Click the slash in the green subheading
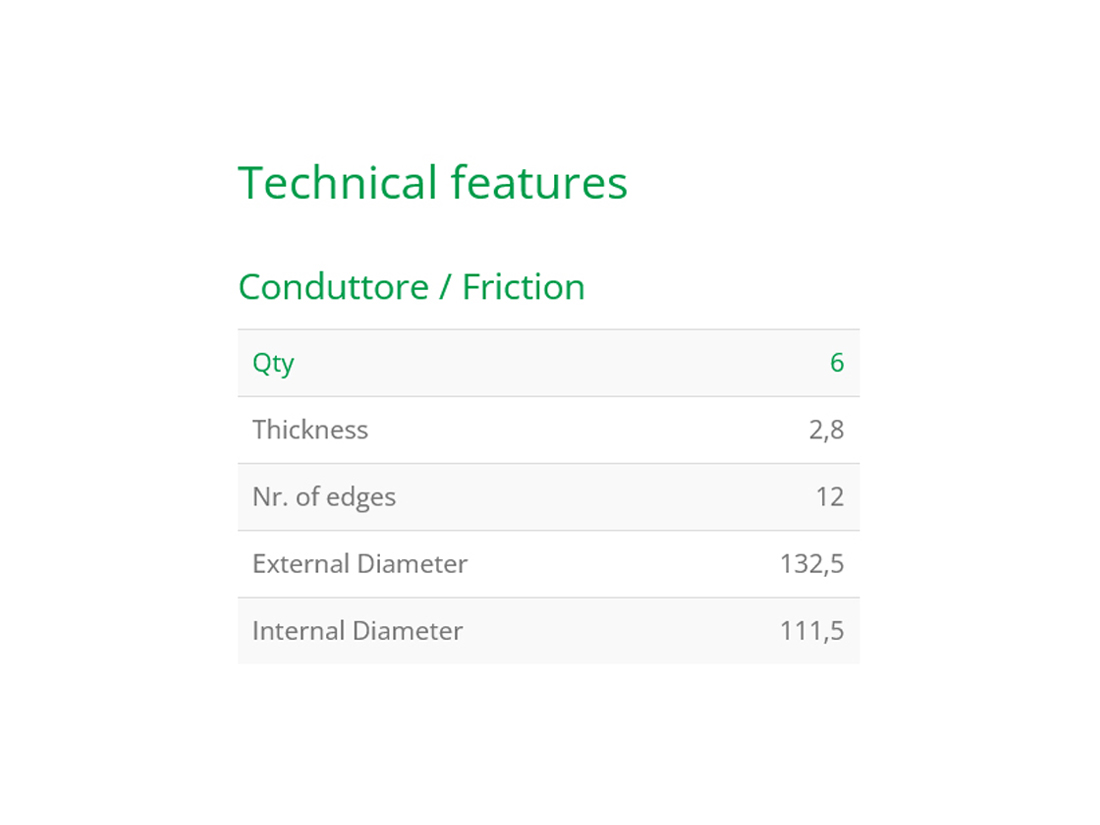Viewport: 1100px width, 825px height. [446, 288]
